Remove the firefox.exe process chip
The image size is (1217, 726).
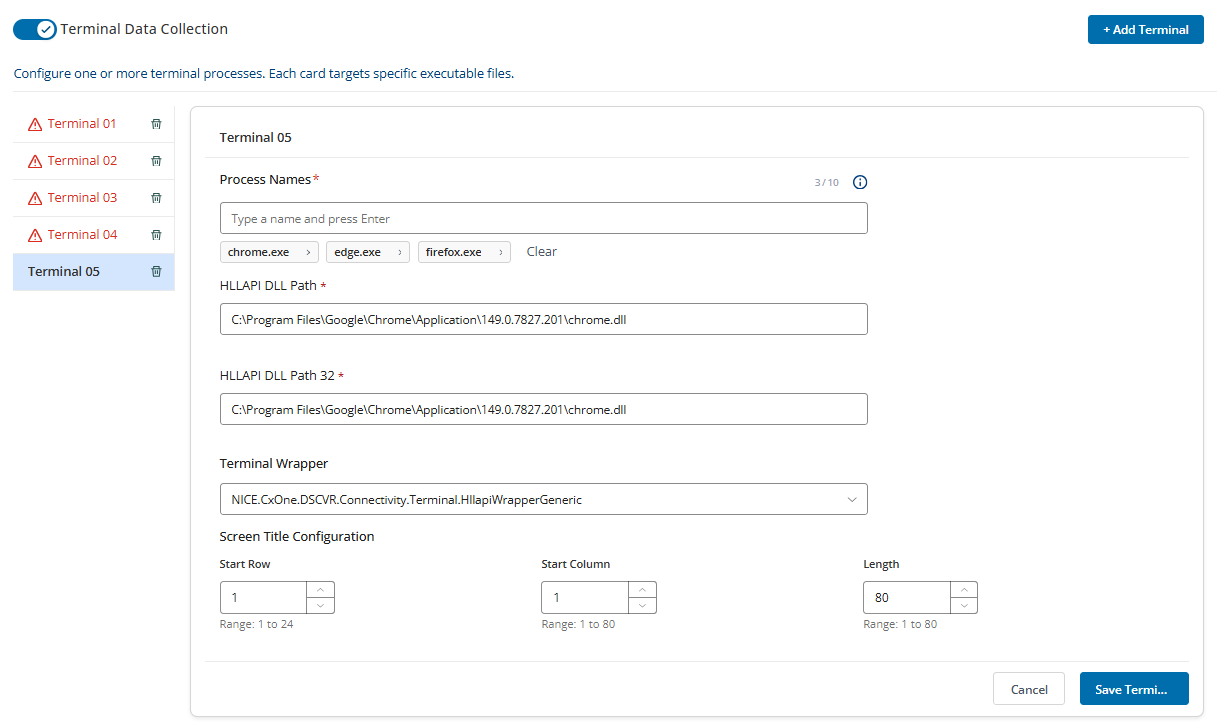500,252
